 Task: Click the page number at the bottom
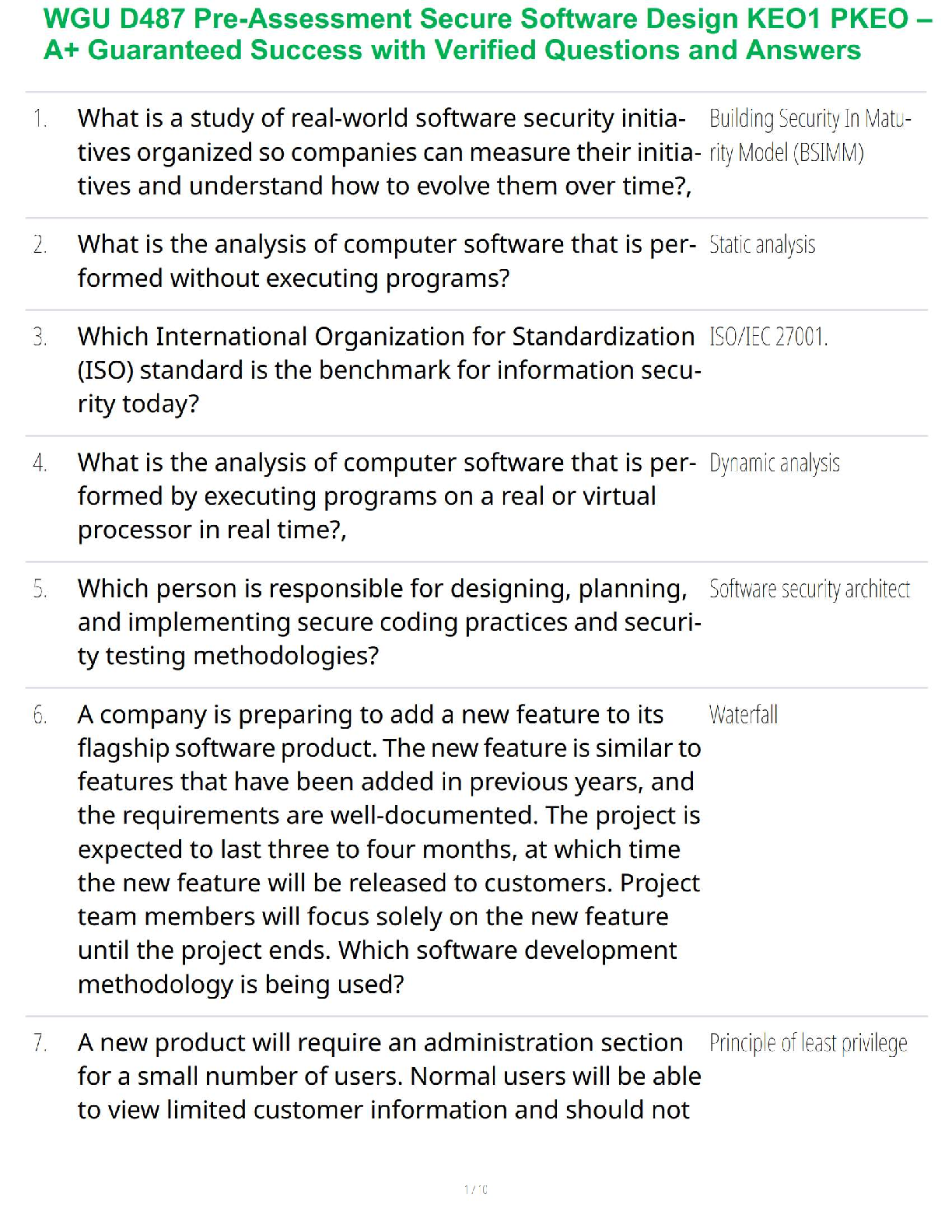(476, 1189)
